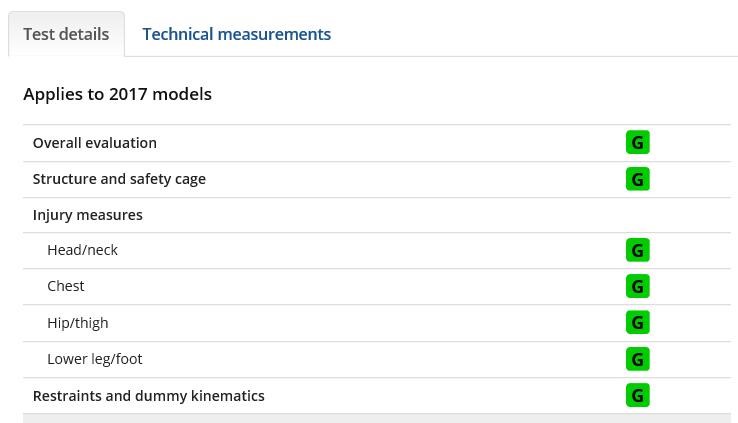The width and height of the screenshot is (738, 423).
Task: Select the Test details tab
Action: [66, 34]
